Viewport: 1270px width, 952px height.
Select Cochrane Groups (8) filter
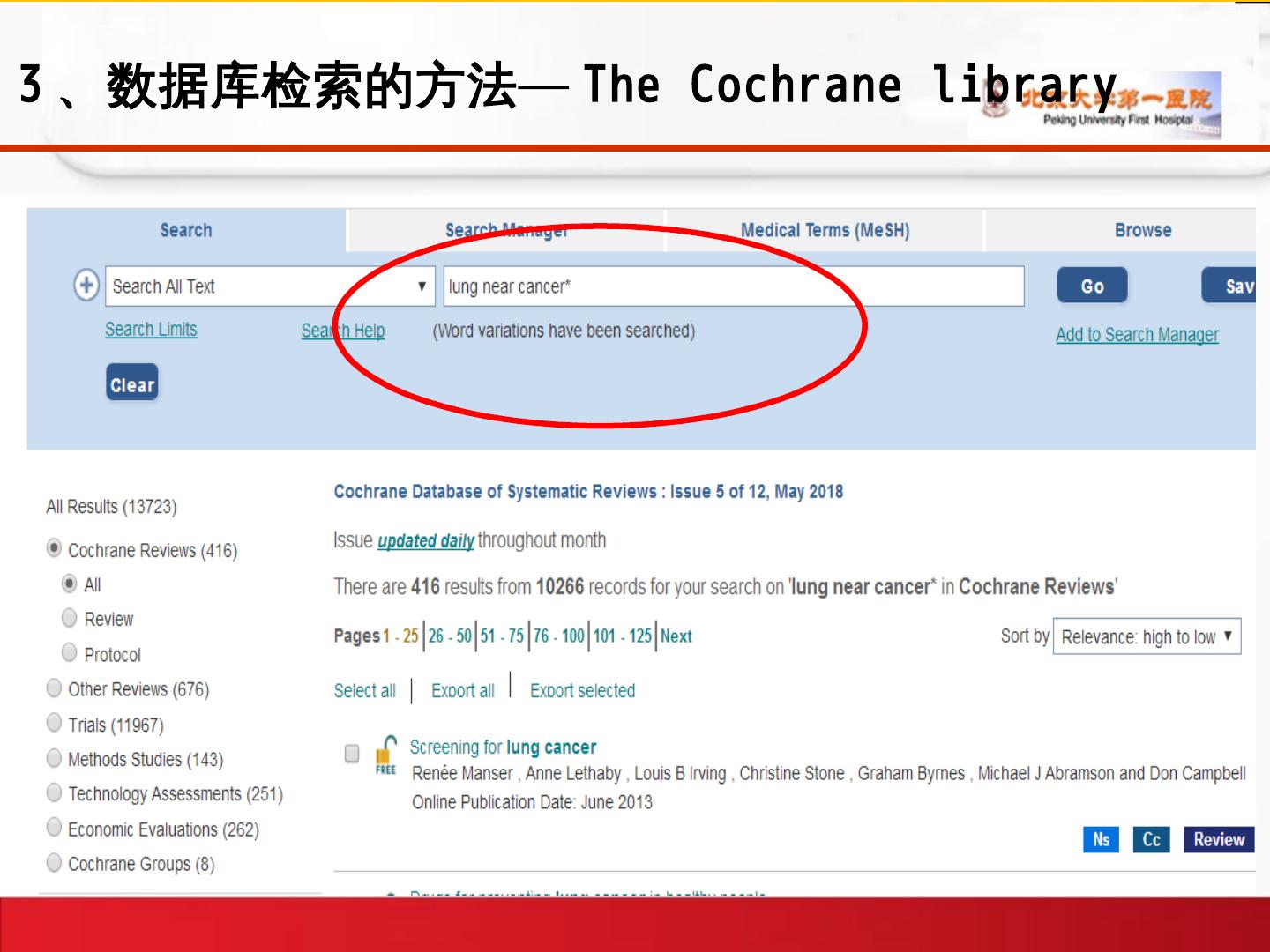click(55, 862)
